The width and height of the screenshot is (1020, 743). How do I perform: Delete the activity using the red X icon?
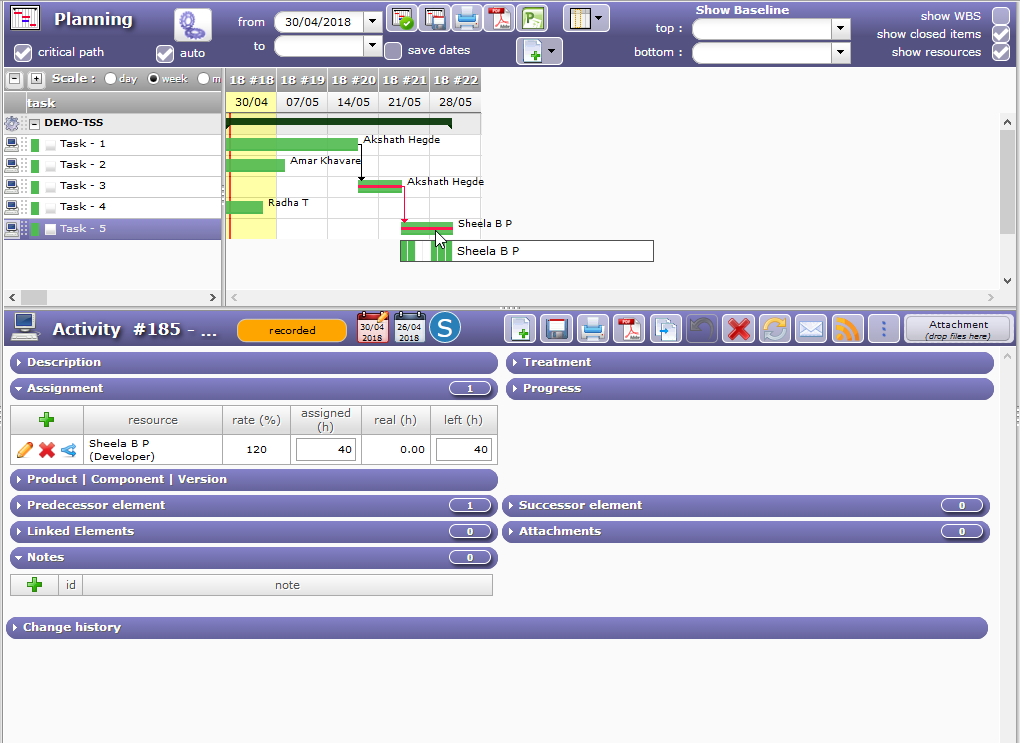[738, 329]
